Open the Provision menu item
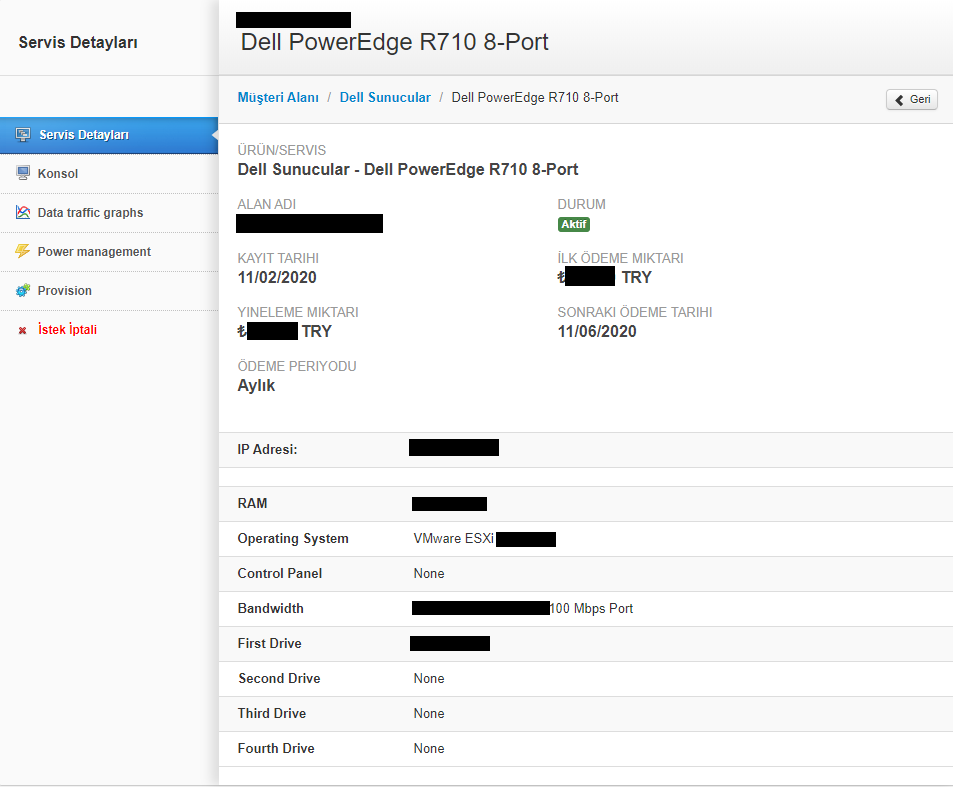 pyautogui.click(x=109, y=290)
